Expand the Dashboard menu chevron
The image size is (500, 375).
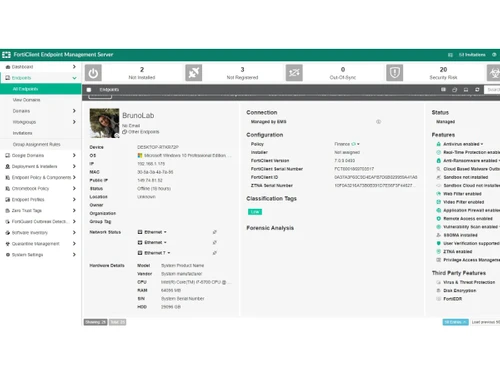74,67
